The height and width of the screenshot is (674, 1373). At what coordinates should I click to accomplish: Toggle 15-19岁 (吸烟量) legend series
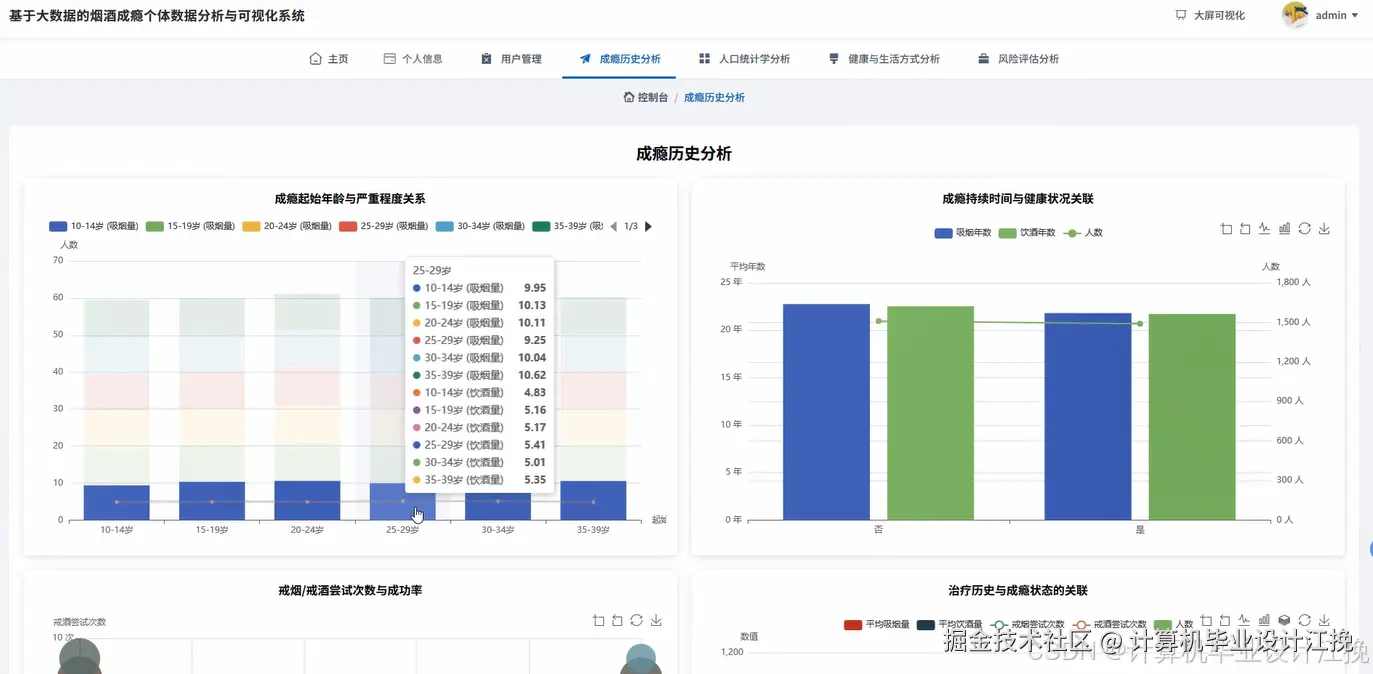(190, 227)
